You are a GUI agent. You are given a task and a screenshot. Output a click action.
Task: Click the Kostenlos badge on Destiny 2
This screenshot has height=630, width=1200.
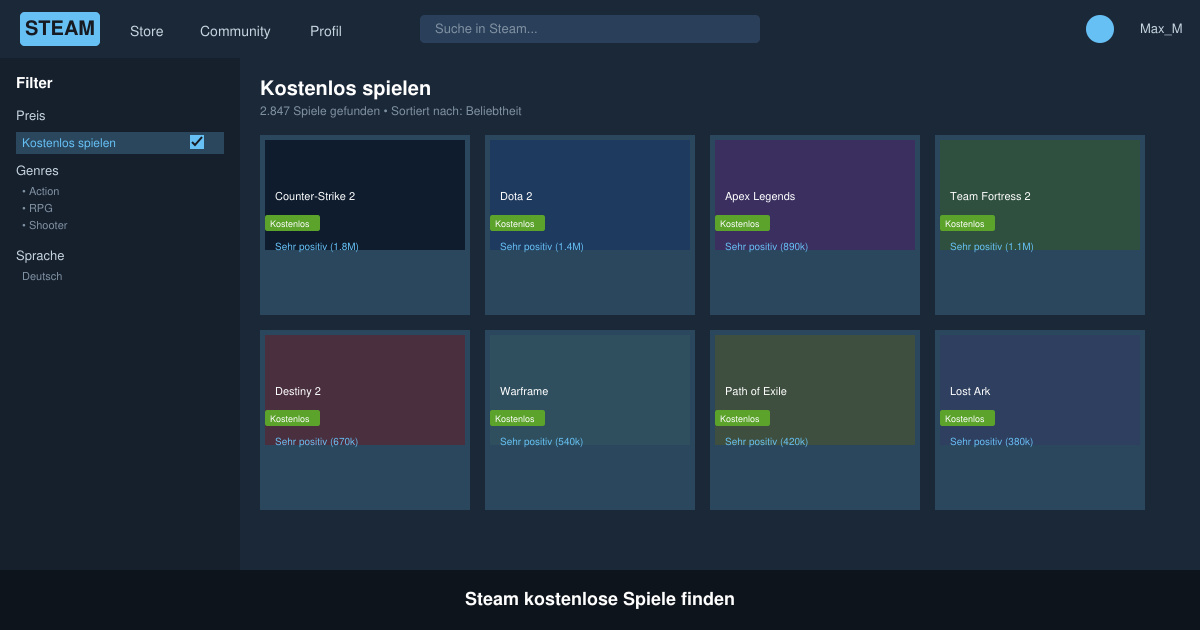coord(292,418)
